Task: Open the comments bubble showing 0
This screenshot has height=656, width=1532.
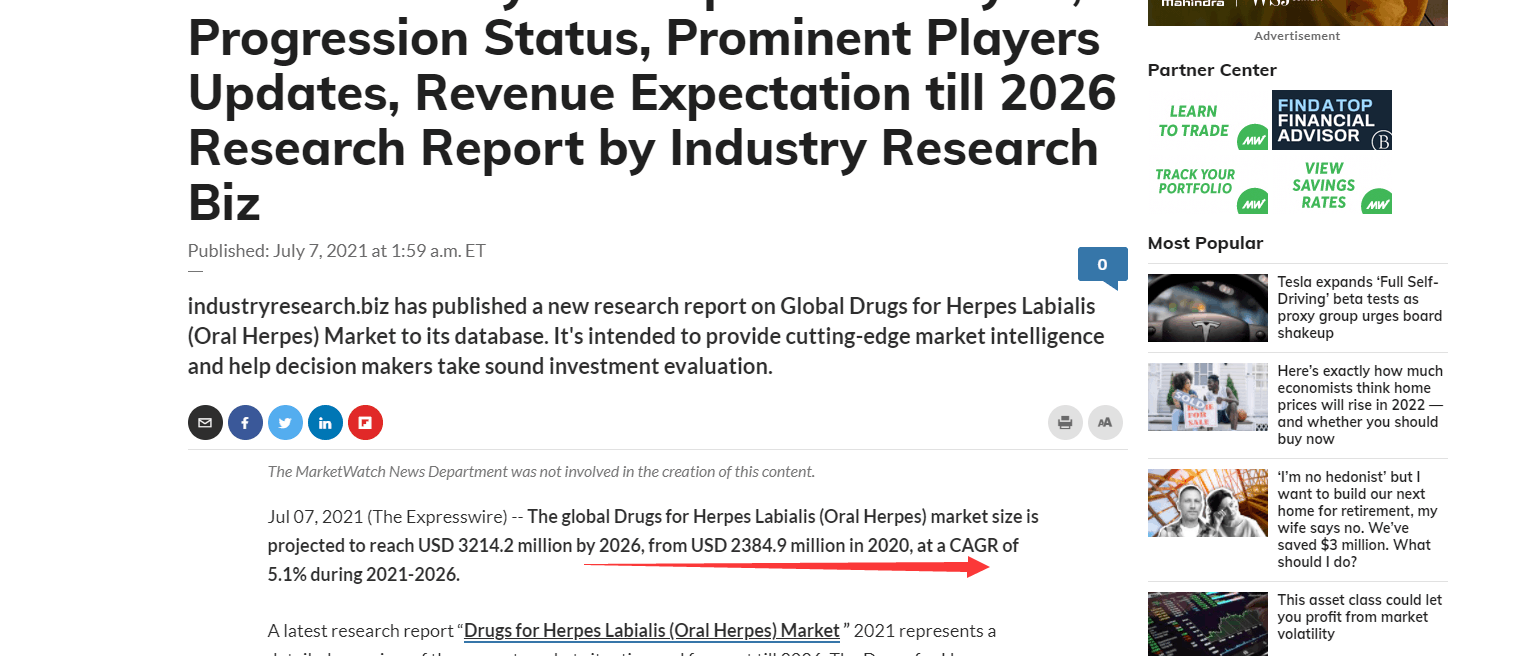Action: [x=1103, y=266]
